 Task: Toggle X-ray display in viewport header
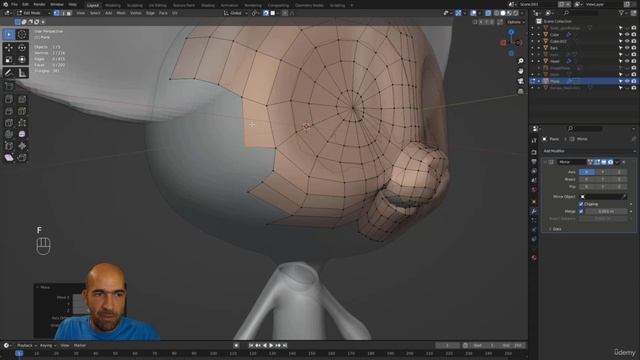point(488,13)
